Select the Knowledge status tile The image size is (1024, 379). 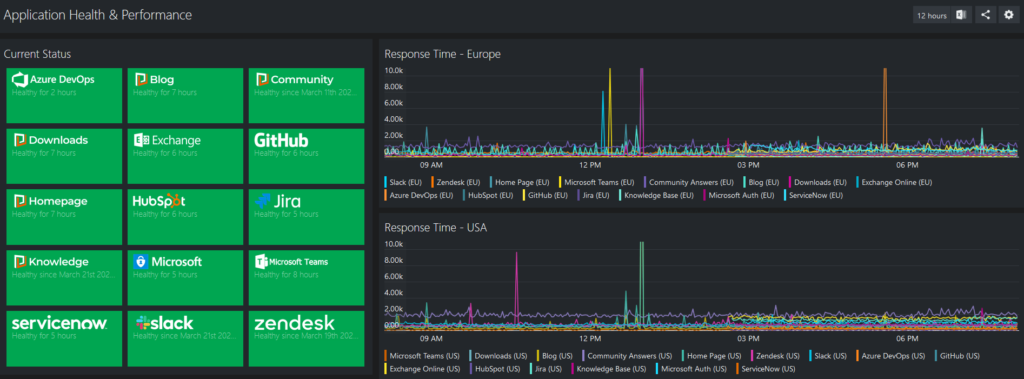click(64, 278)
